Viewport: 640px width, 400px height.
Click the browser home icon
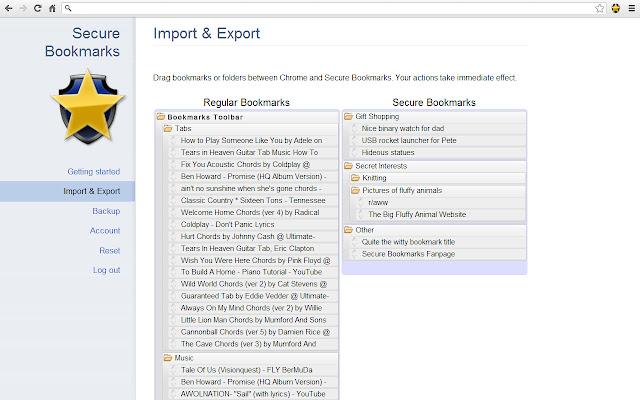(51, 8)
